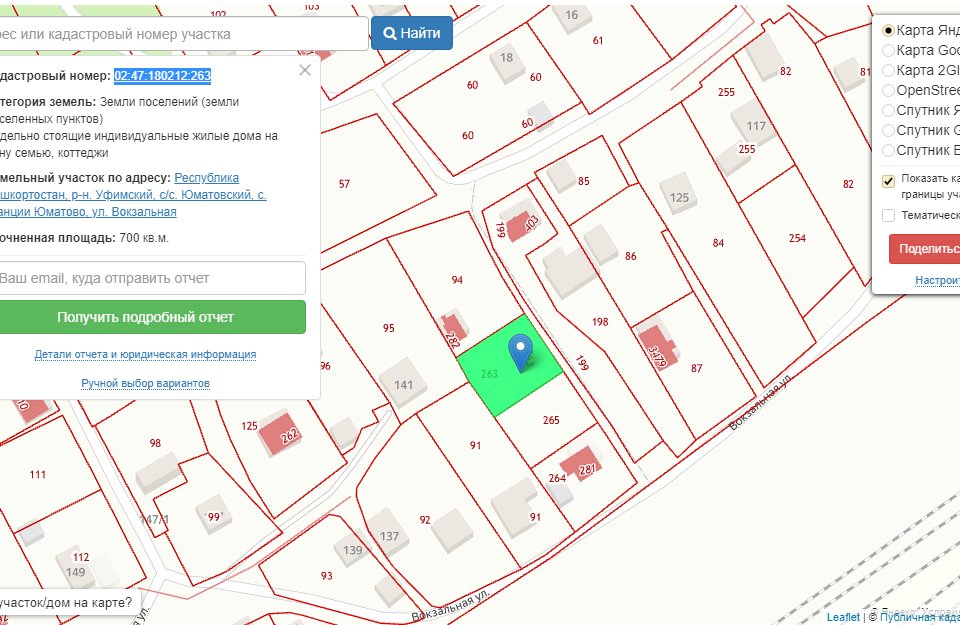Select the OpenStreetMap base layer
The image size is (960, 625).
888,90
